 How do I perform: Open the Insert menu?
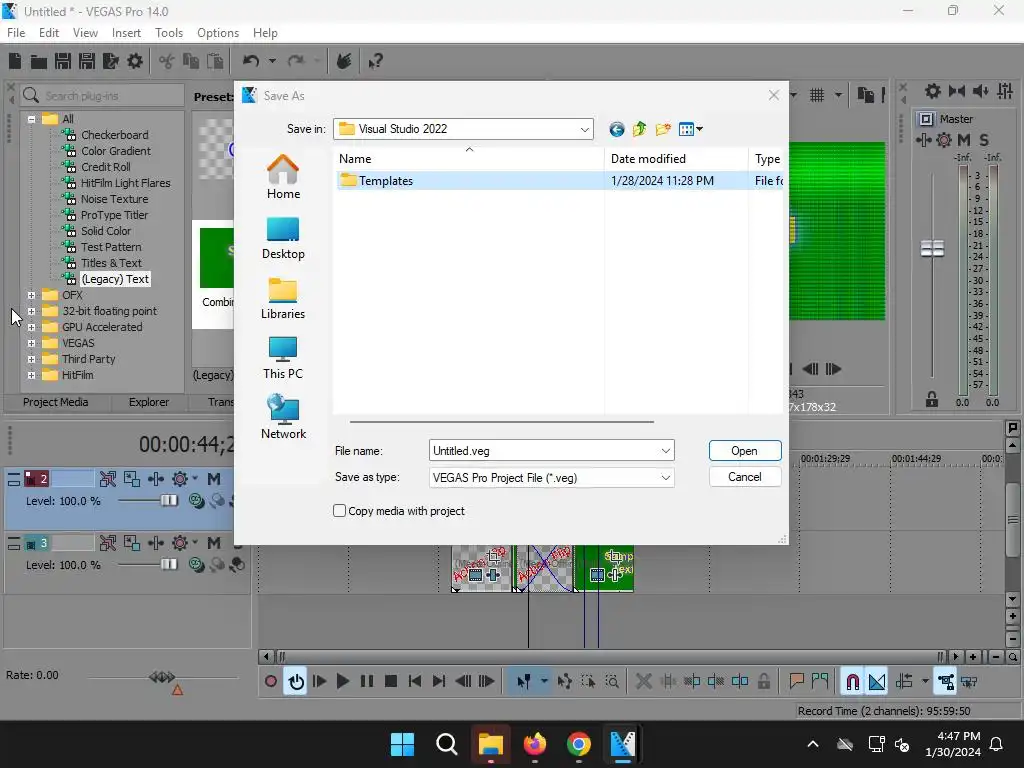(x=126, y=33)
